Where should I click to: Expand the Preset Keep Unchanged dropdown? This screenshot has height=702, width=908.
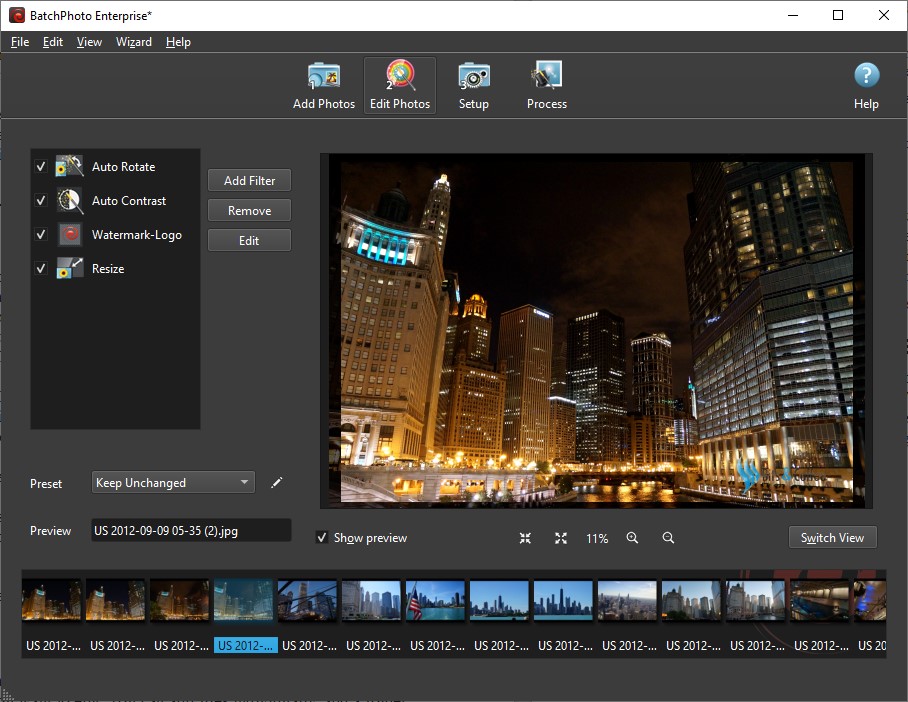pos(173,482)
